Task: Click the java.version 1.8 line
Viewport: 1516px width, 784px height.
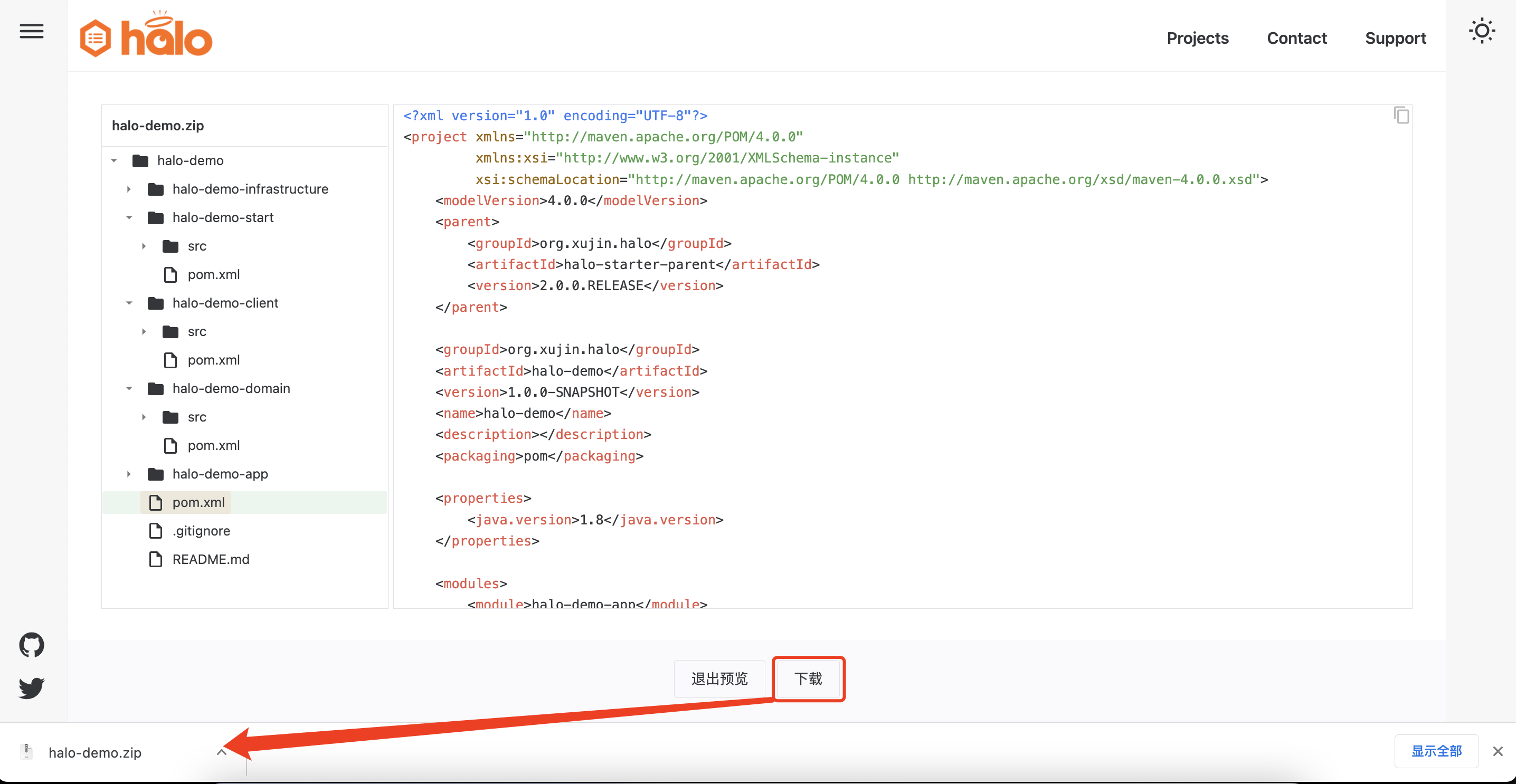Action: point(595,520)
